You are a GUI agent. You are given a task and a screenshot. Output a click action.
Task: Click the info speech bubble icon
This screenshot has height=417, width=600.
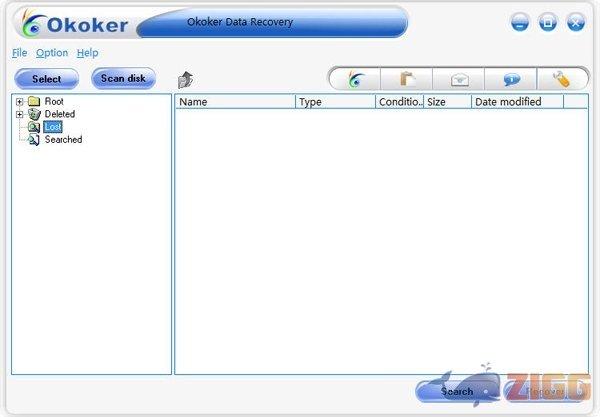511,80
